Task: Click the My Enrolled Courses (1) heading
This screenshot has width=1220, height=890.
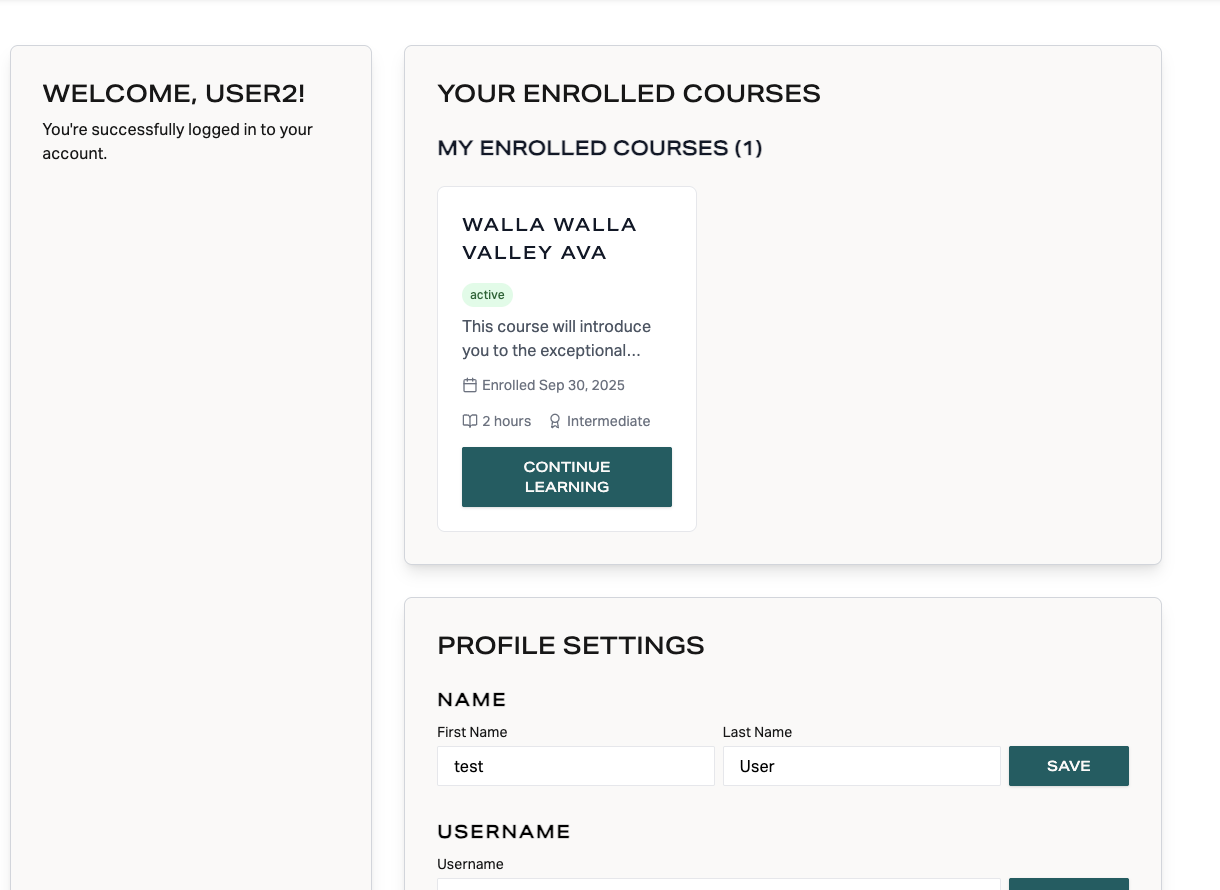Action: pyautogui.click(x=600, y=148)
